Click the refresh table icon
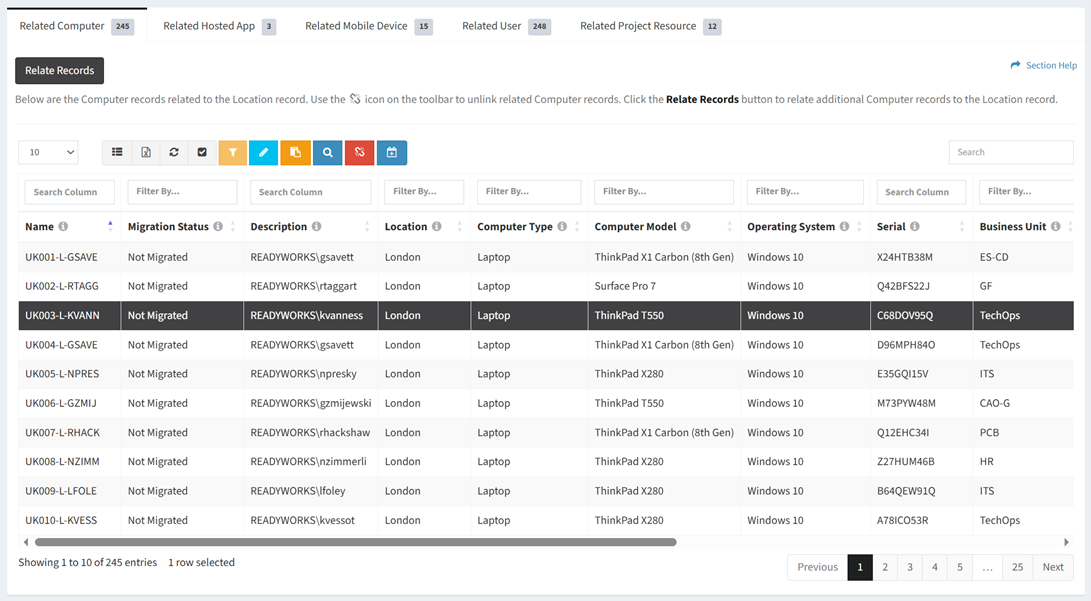The width and height of the screenshot is (1091, 601). click(174, 152)
